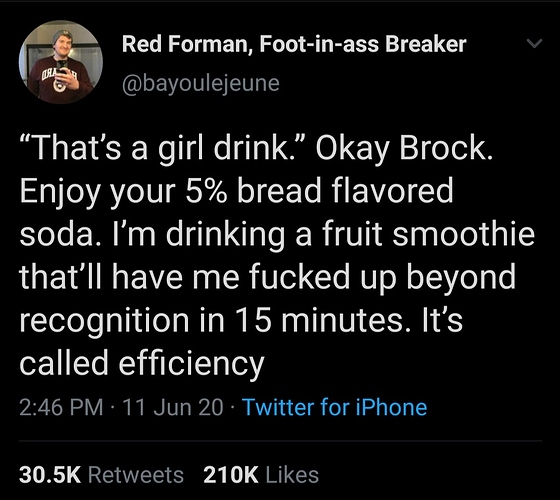
Task: Open the tweet options chevron menu
Action: 535,44
